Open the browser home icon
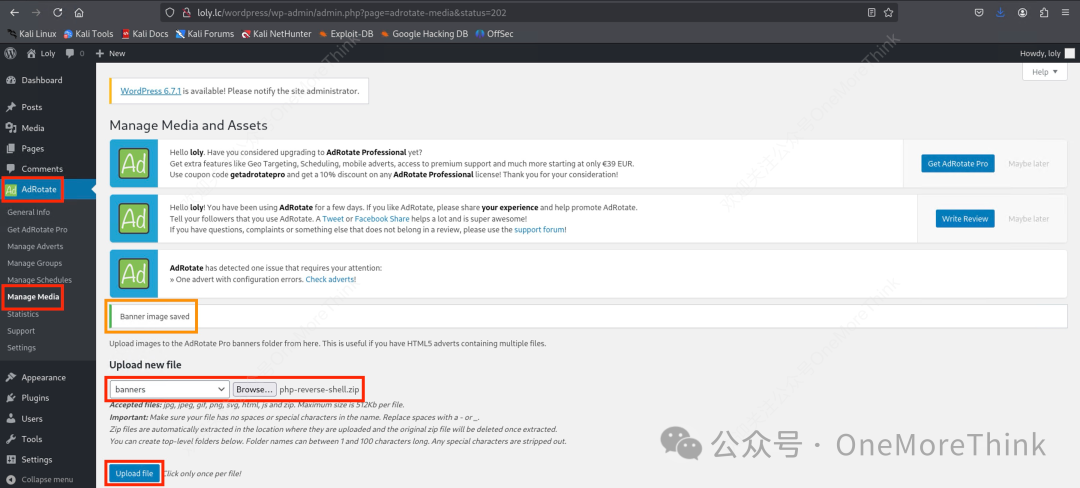This screenshot has width=1080, height=488. 79,12
